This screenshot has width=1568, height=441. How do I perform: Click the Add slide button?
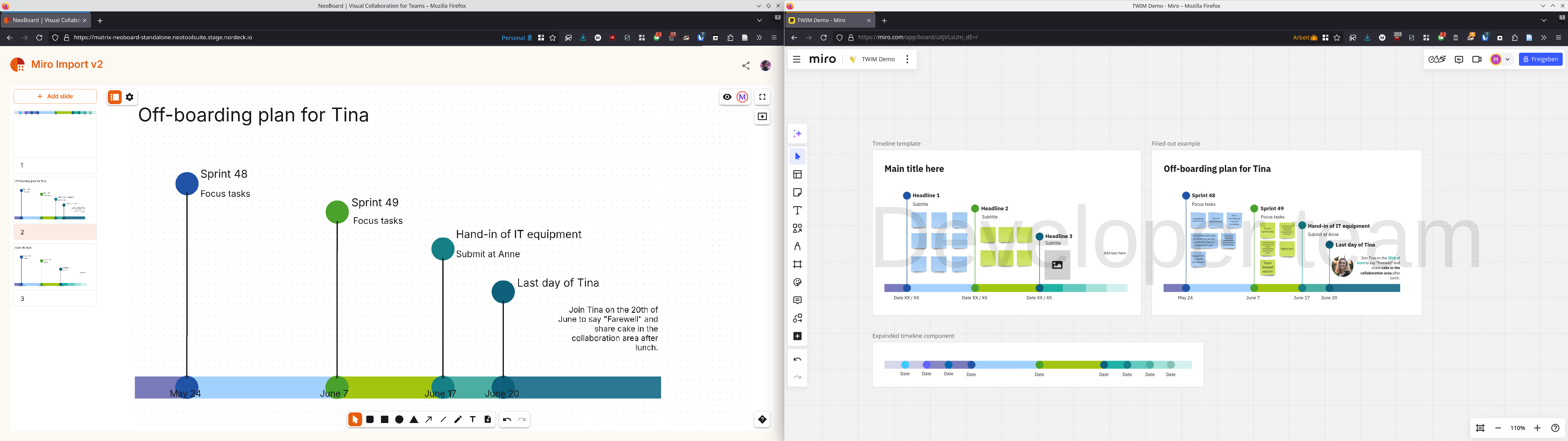pos(55,96)
